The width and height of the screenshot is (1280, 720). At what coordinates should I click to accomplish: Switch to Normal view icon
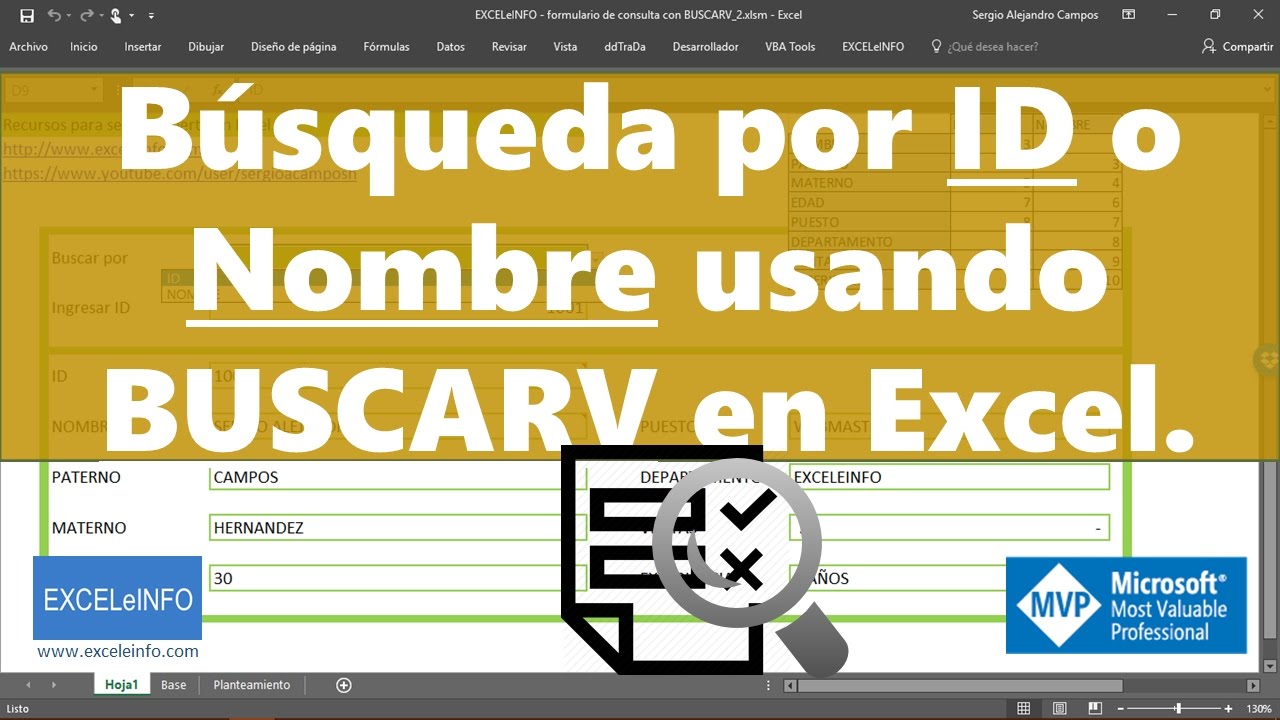click(1023, 708)
